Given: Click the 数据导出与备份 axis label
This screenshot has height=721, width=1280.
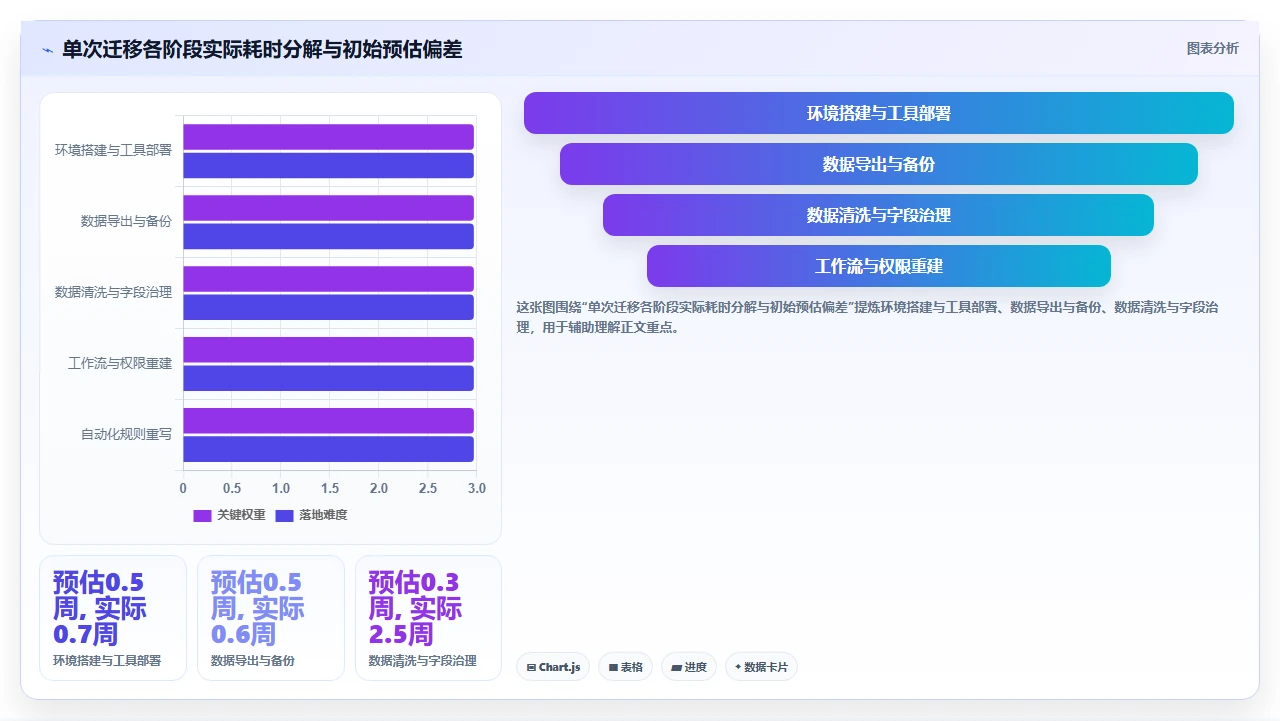Looking at the screenshot, I should 126,221.
